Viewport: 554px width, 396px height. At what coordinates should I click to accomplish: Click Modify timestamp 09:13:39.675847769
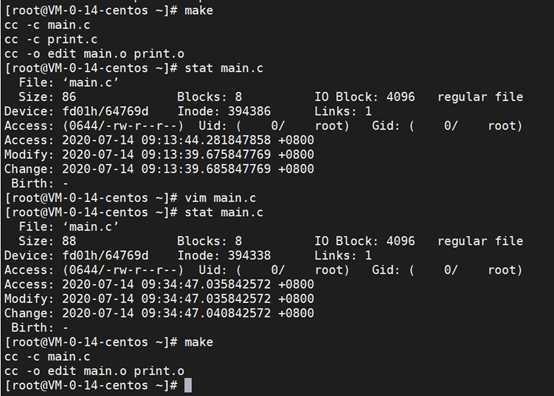pos(206,155)
